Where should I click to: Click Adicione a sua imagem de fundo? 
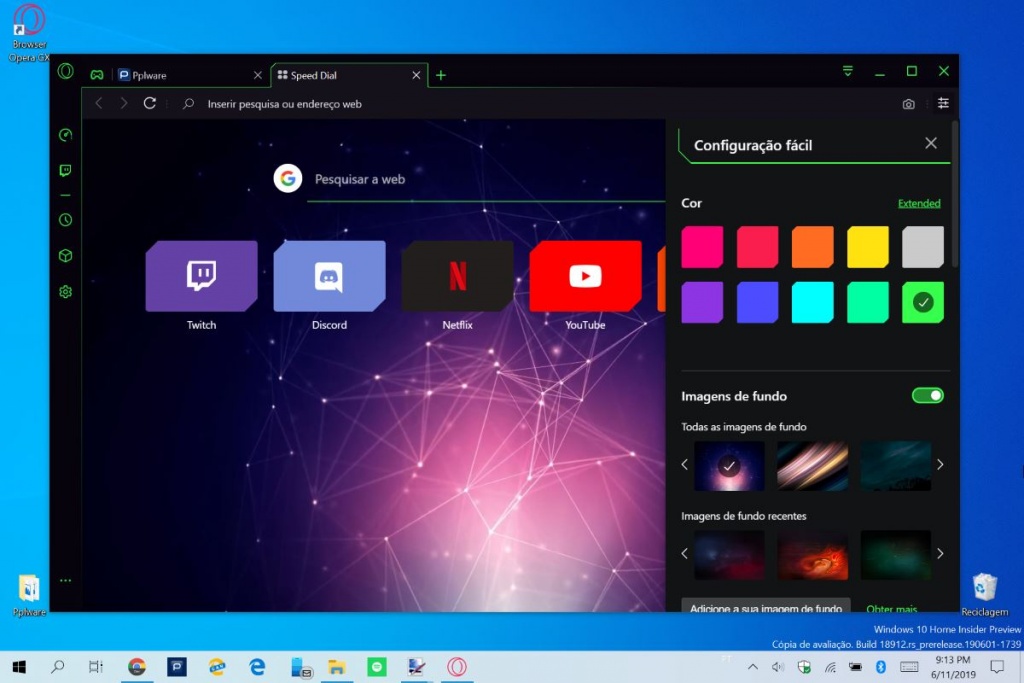point(766,607)
